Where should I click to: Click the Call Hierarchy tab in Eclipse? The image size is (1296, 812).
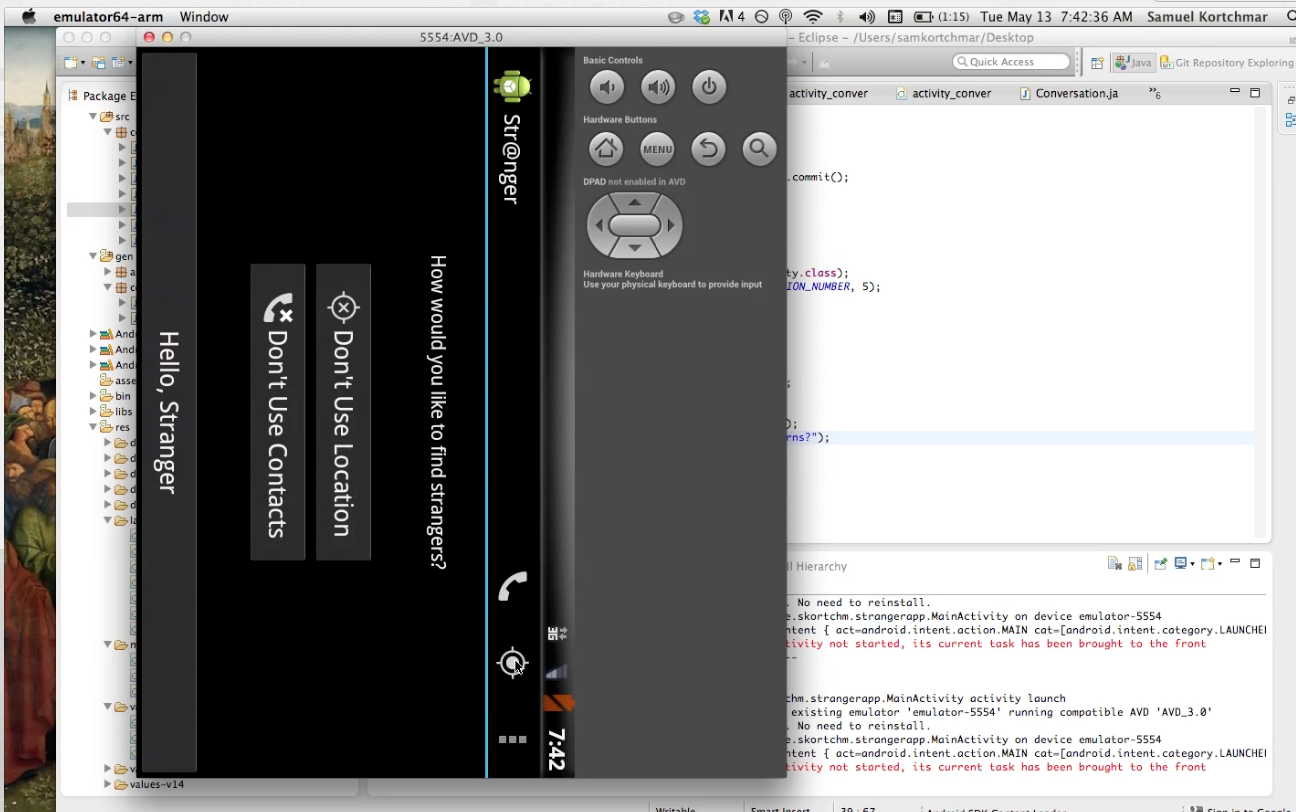click(818, 566)
